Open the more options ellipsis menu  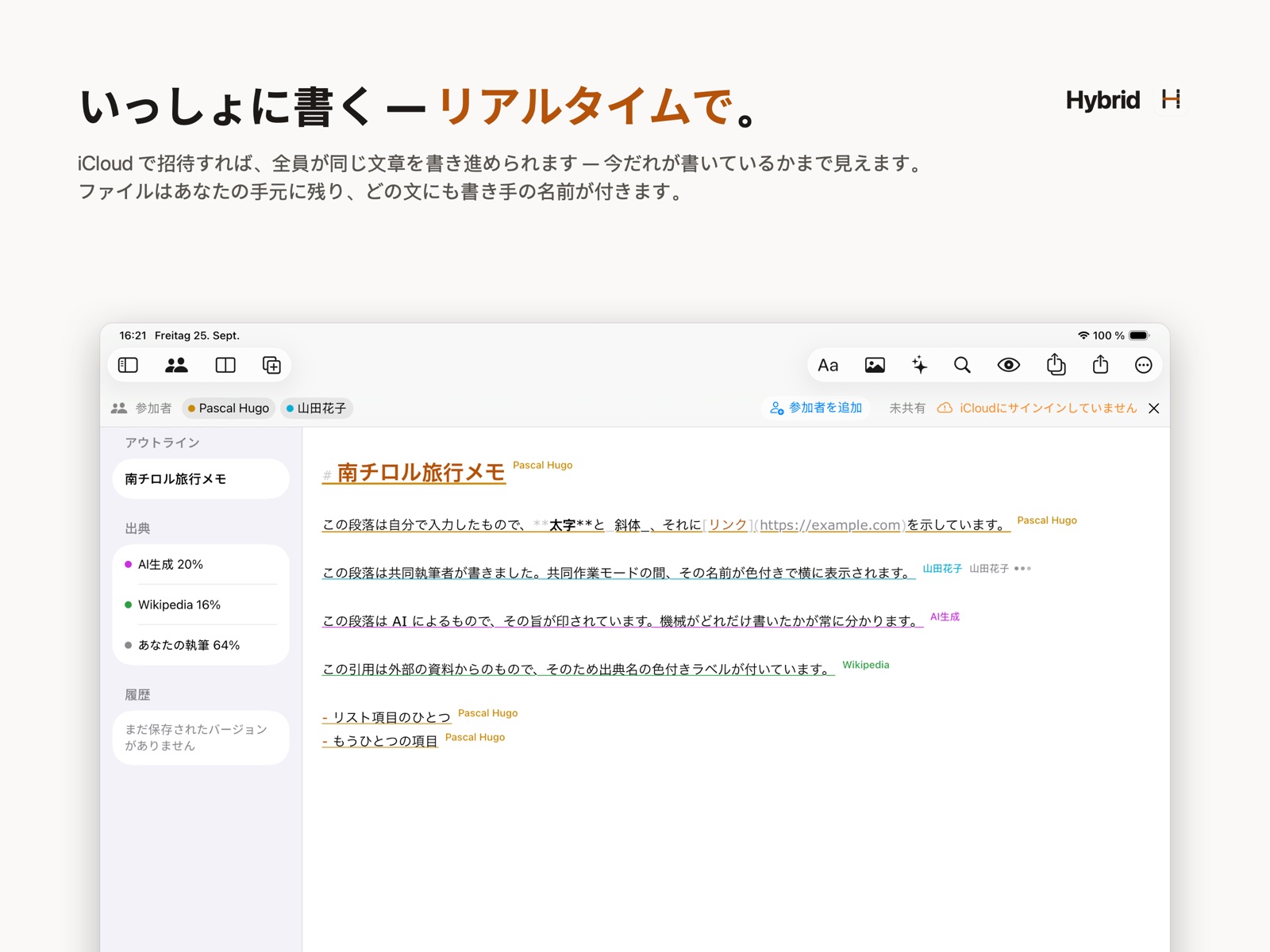1143,365
